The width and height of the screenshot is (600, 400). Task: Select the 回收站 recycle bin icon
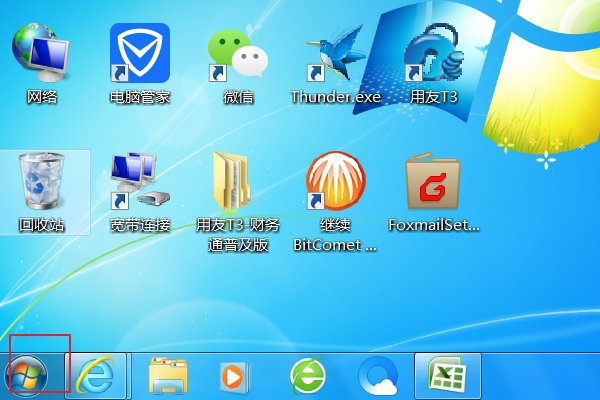(x=42, y=182)
